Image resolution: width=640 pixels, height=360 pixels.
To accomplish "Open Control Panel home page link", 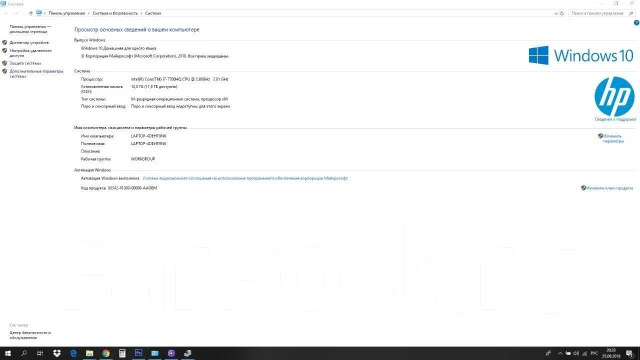I will pos(30,29).
